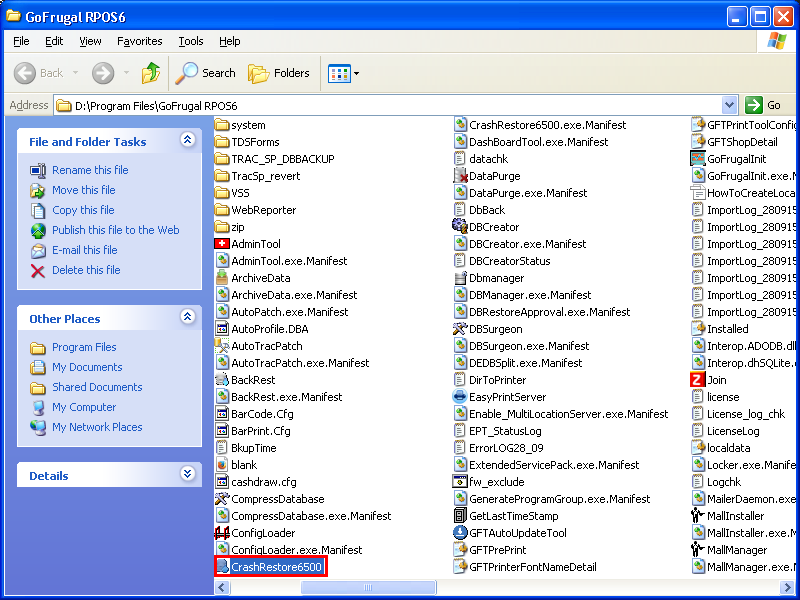Open the MallManager application
Image resolution: width=800 pixels, height=600 pixels.
point(698,550)
